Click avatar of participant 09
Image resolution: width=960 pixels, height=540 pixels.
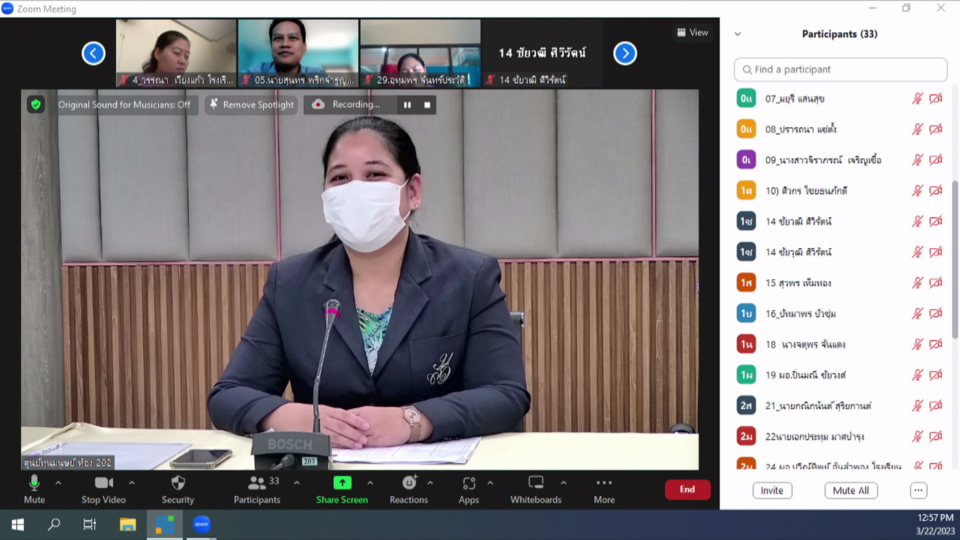(x=746, y=160)
